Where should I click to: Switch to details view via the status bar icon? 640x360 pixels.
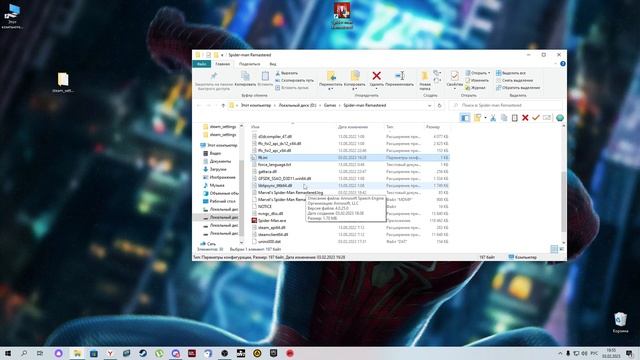coord(554,249)
